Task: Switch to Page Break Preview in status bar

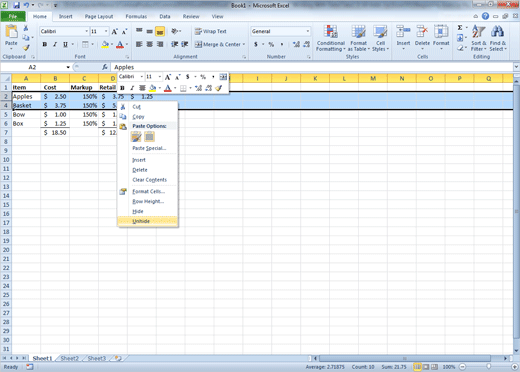Action: [x=435, y=367]
